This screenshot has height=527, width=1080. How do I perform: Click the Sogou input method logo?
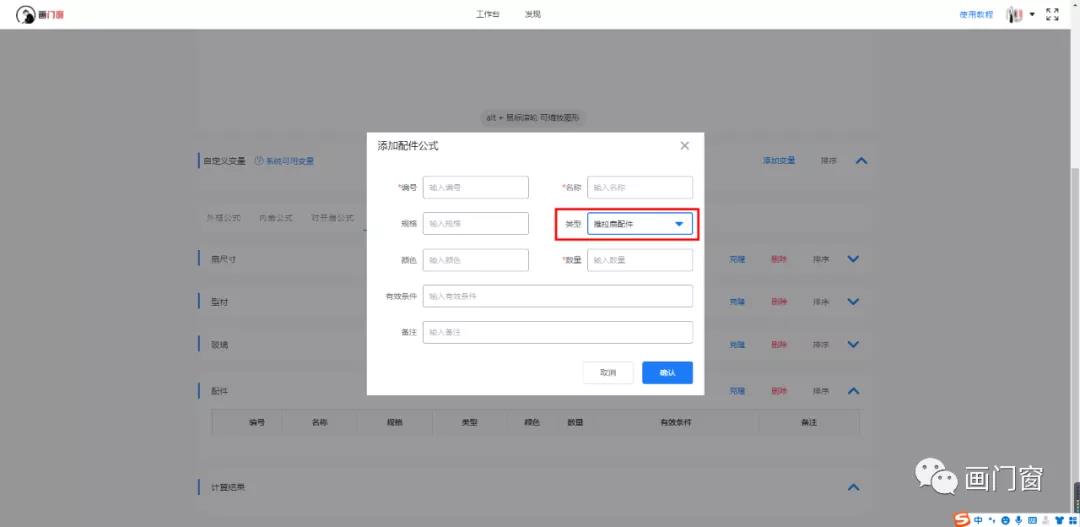[x=962, y=519]
